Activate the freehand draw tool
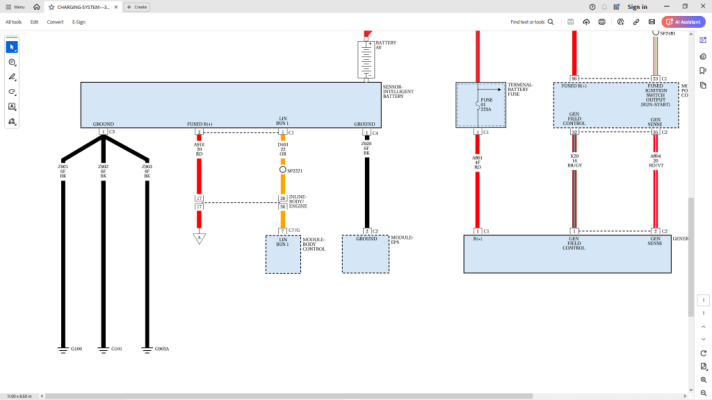This screenshot has height=400, width=712. pyautogui.click(x=12, y=92)
